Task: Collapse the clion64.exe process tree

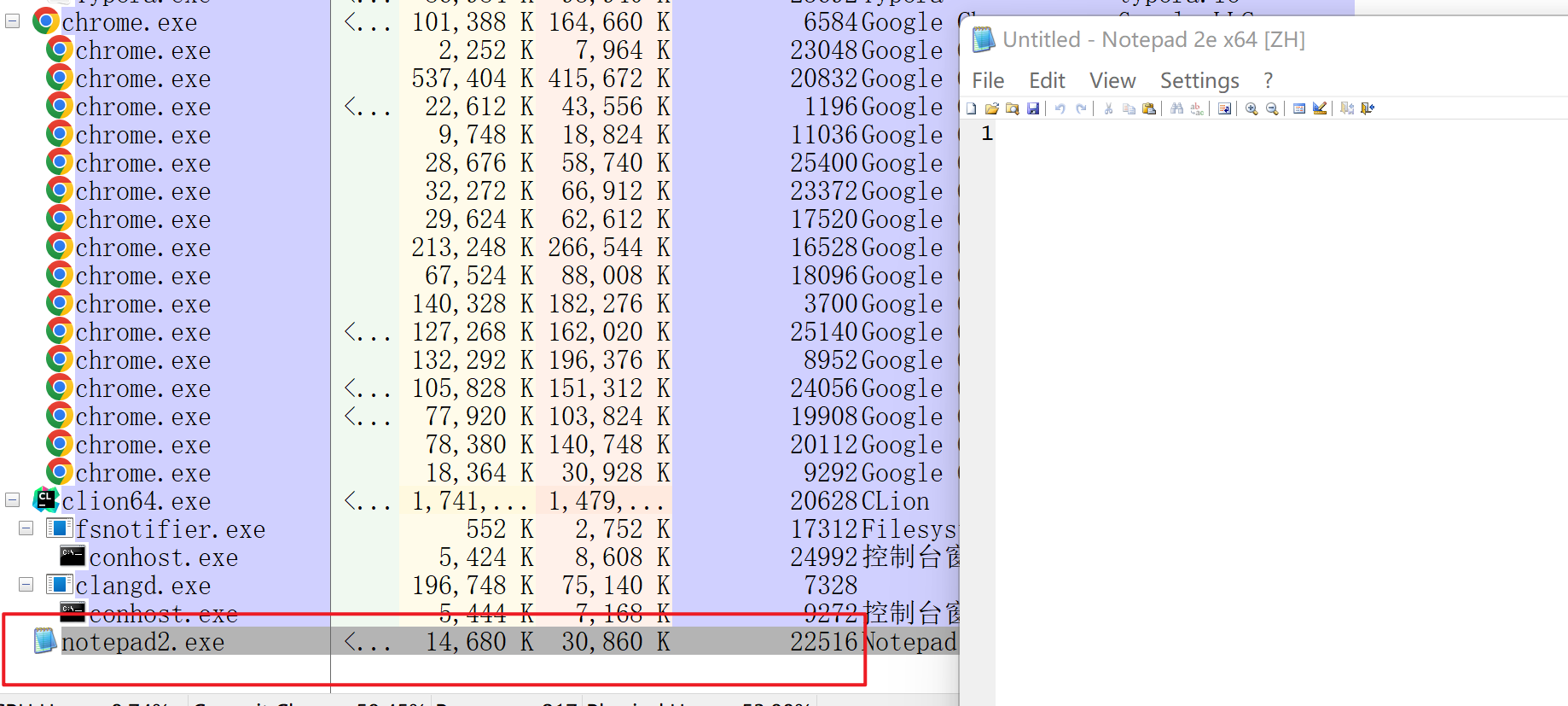Action: point(12,500)
